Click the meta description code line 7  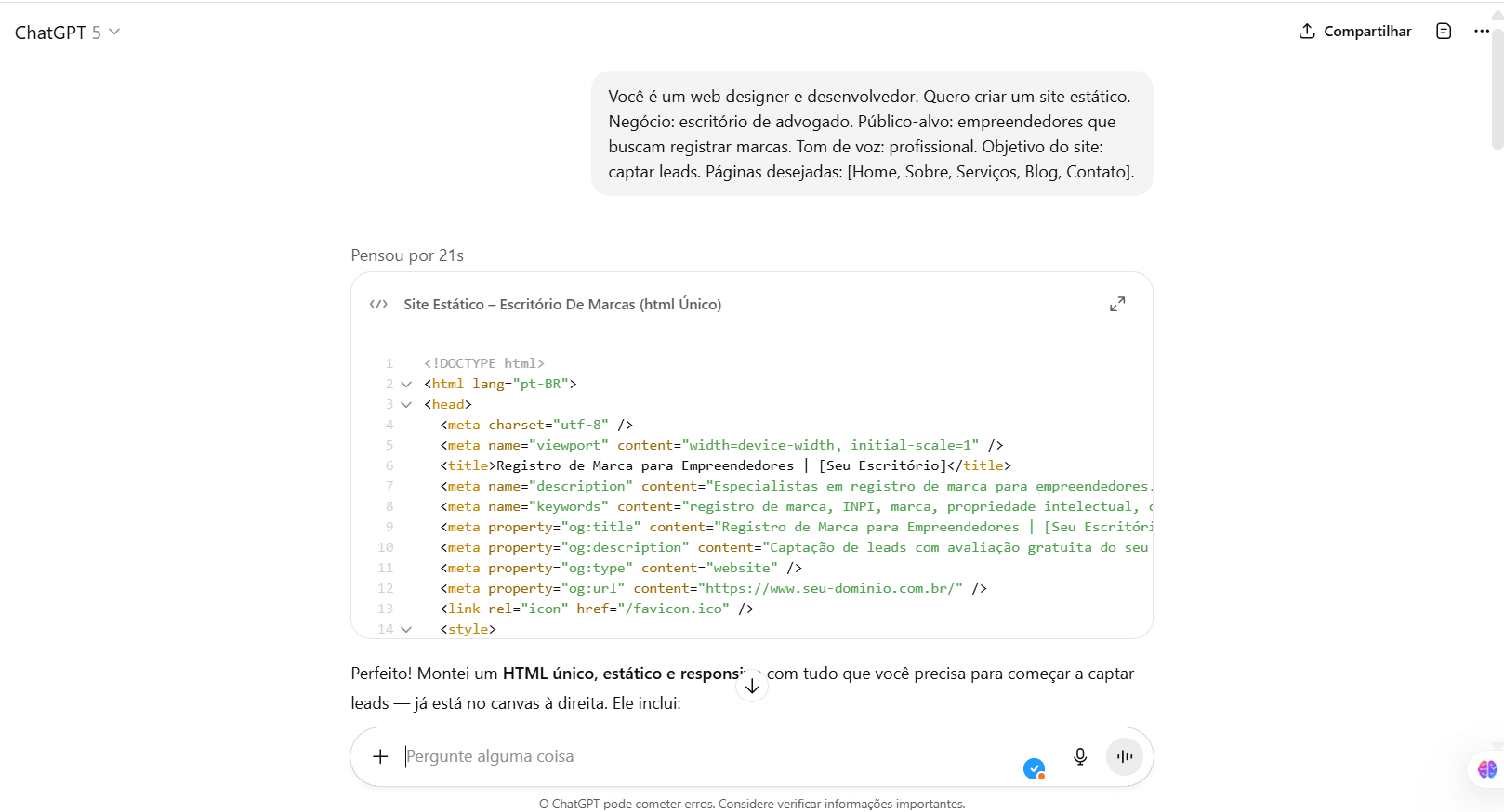[x=796, y=486]
